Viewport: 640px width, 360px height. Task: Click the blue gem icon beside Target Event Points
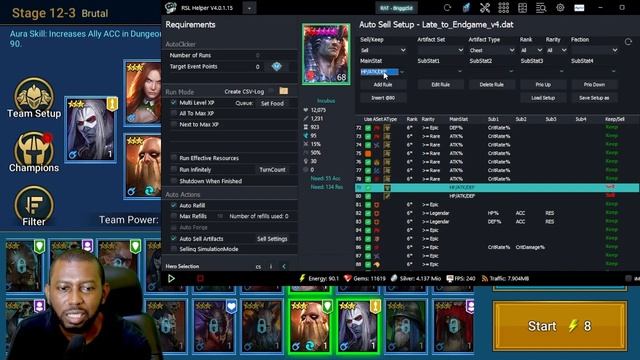(276, 66)
